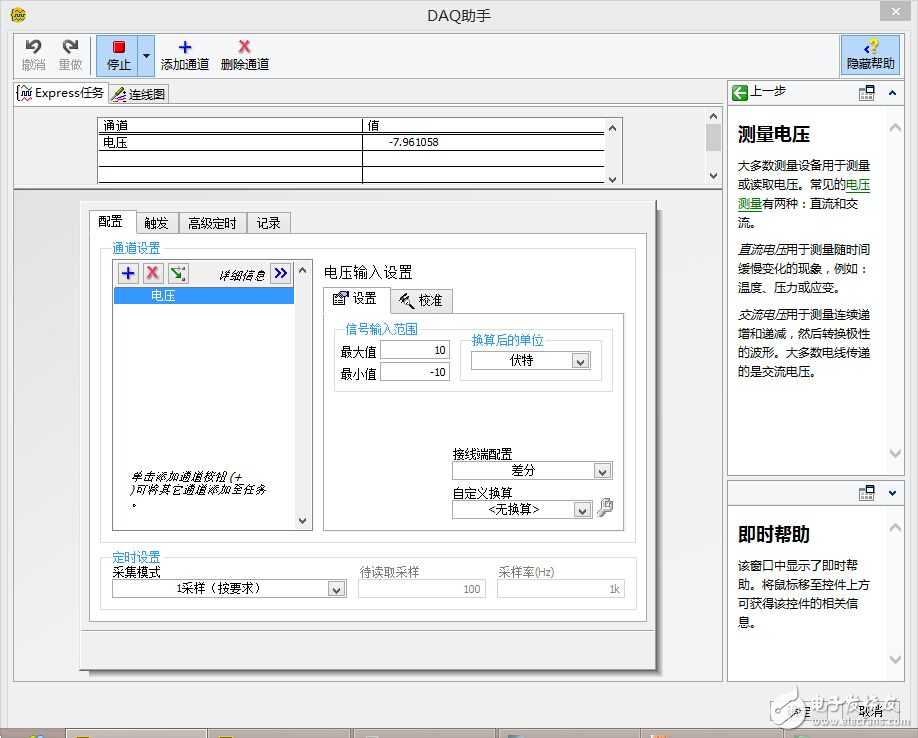Go back with 上一步 green arrow
This screenshot has height=738, width=918.
point(740,92)
